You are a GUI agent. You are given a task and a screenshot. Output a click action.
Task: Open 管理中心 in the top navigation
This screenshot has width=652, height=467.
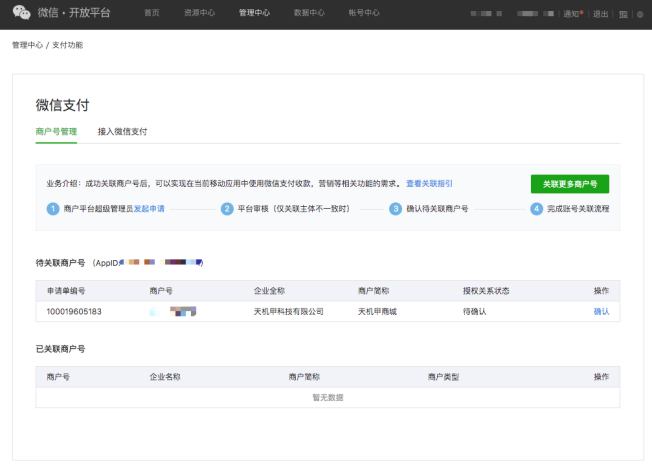[254, 13]
